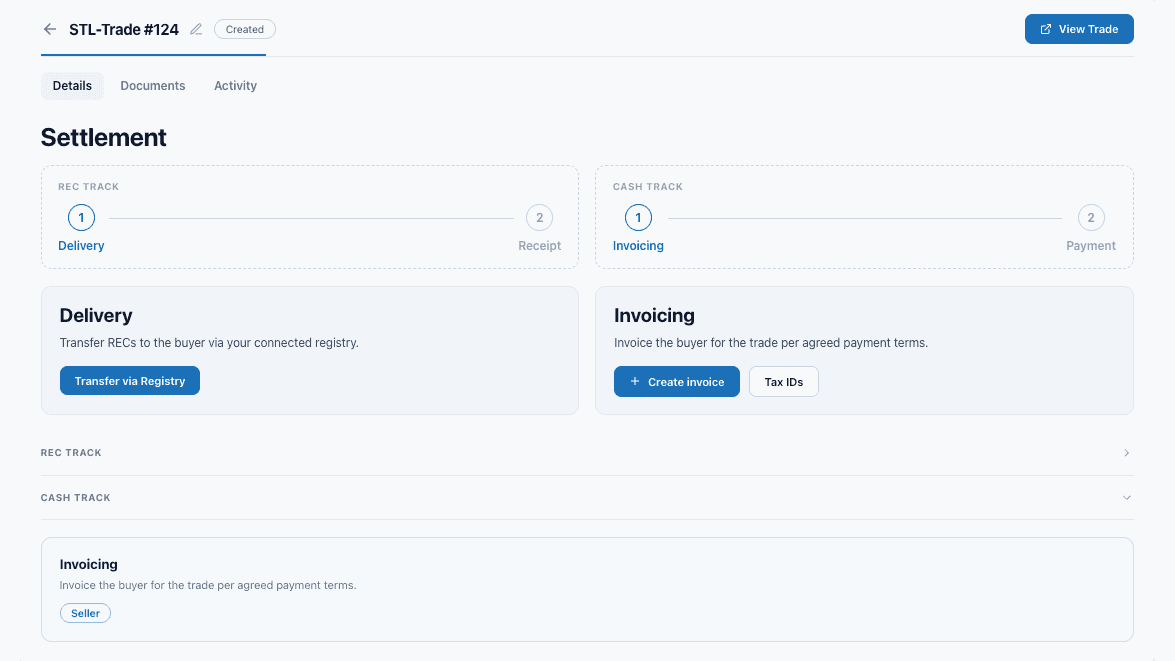Click the Create invoice button

point(677,381)
